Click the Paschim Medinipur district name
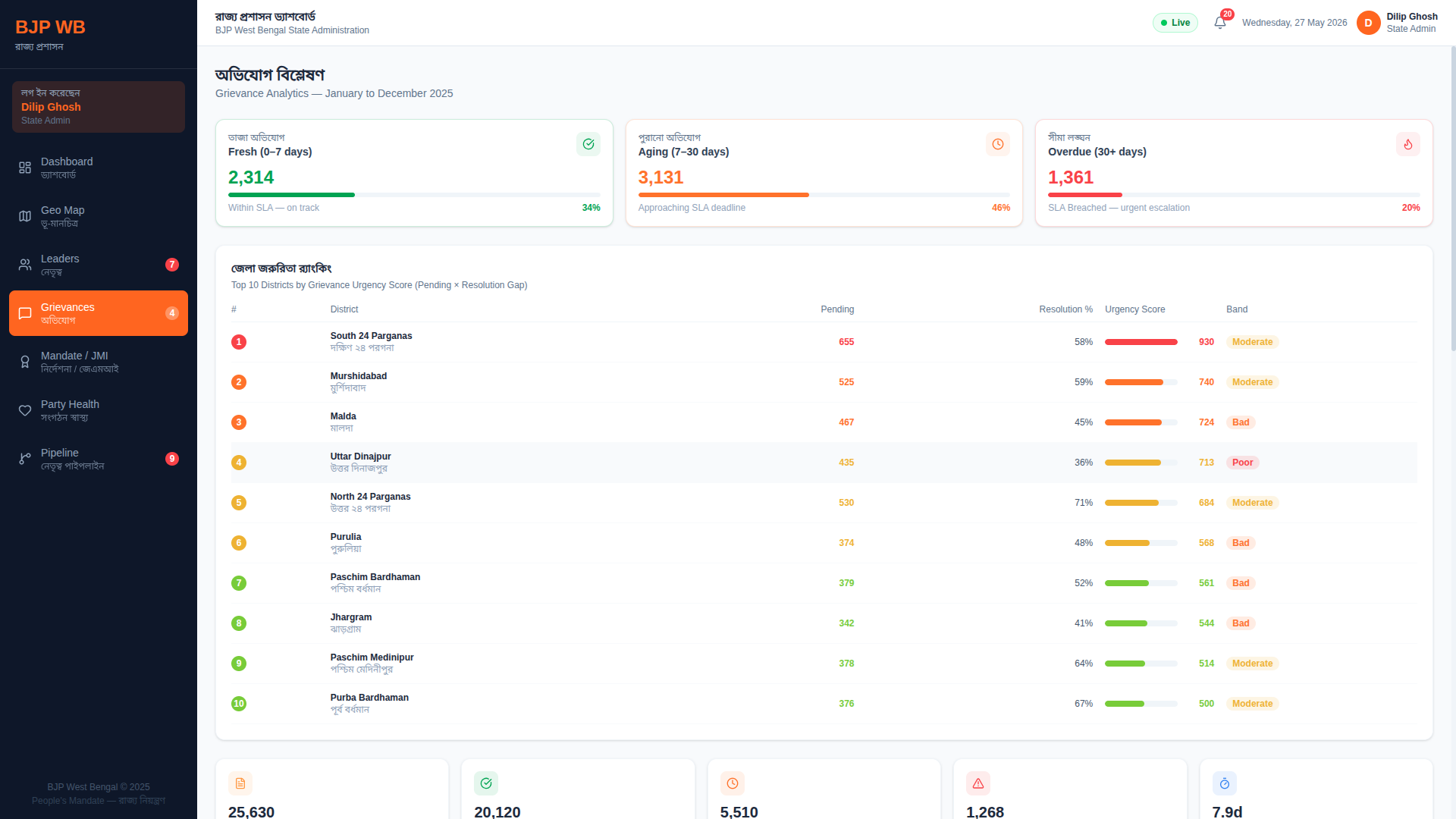The height and width of the screenshot is (819, 1456). pos(372,657)
